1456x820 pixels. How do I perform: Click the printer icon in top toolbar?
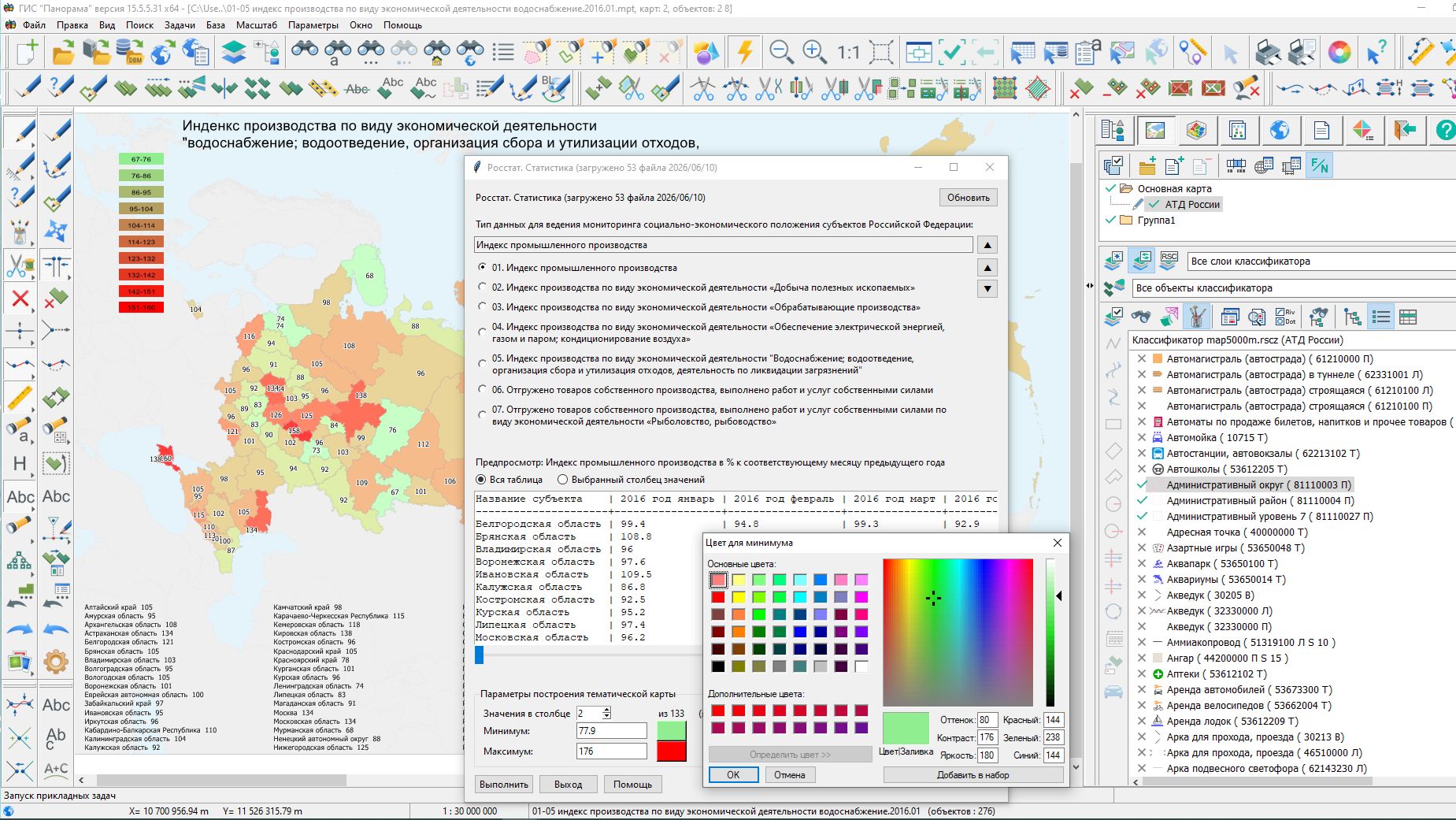coord(1268,53)
